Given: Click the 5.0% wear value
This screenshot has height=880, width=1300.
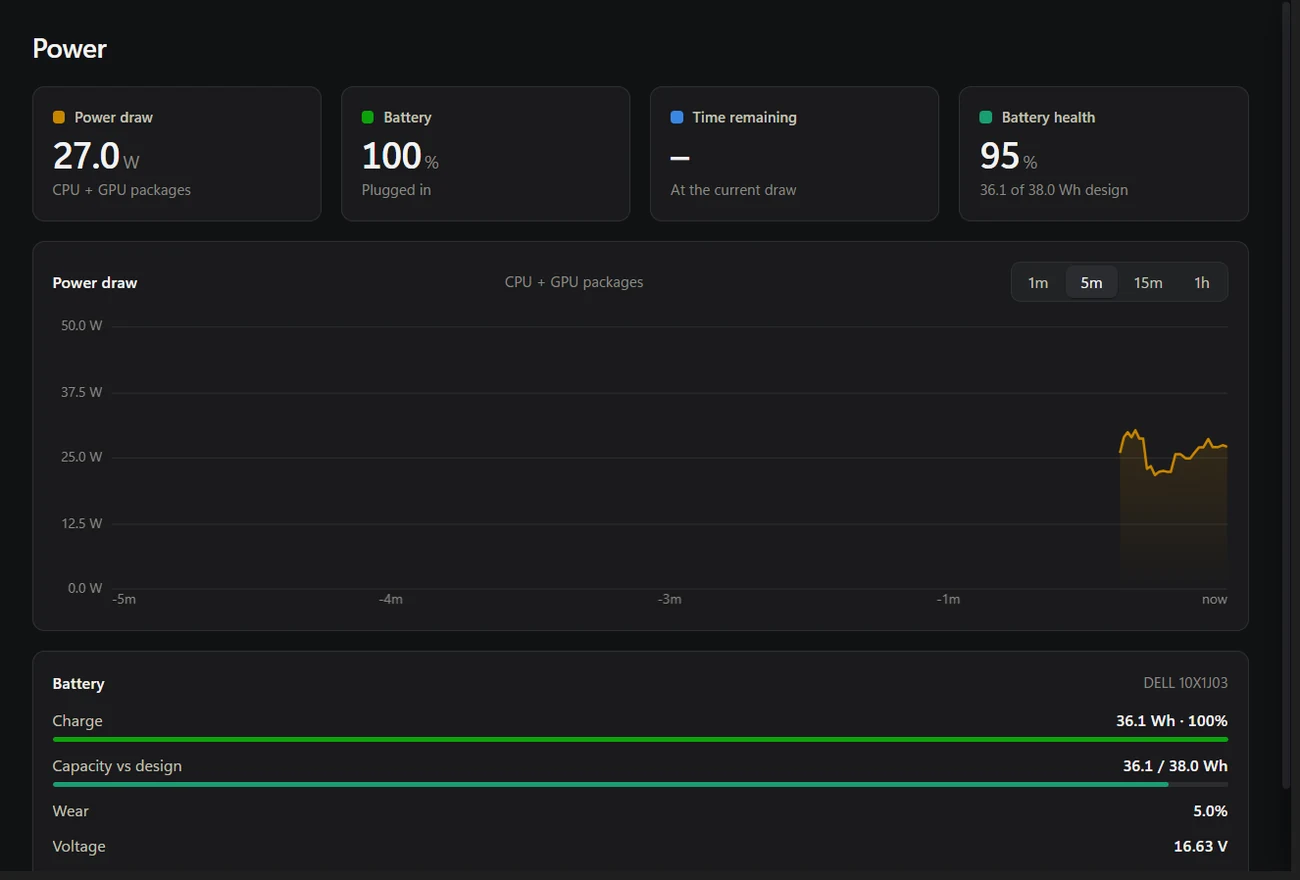Looking at the screenshot, I should pos(1210,811).
